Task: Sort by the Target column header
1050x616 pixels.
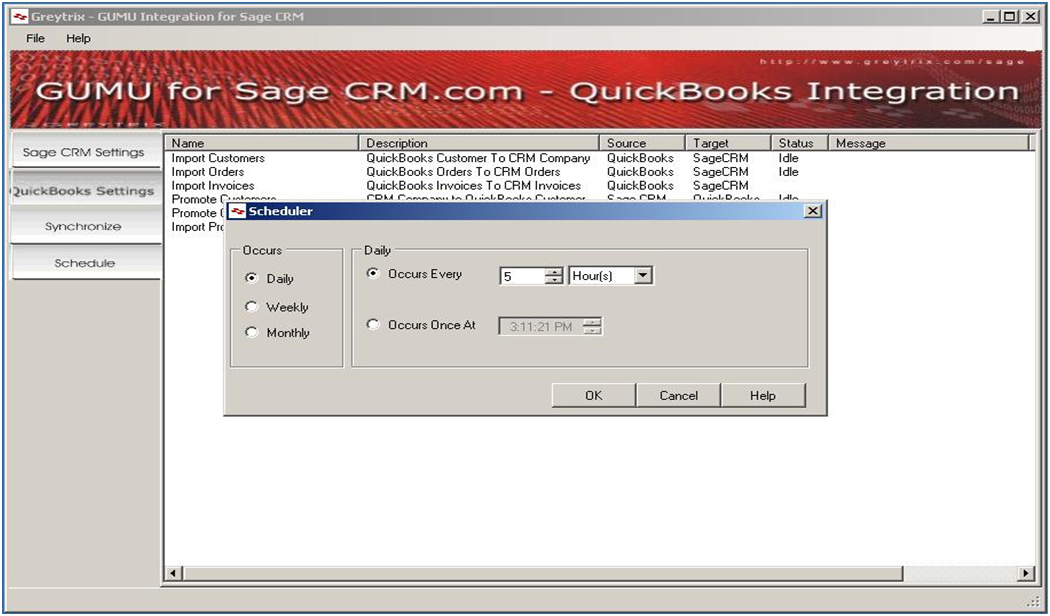Action: [728, 143]
